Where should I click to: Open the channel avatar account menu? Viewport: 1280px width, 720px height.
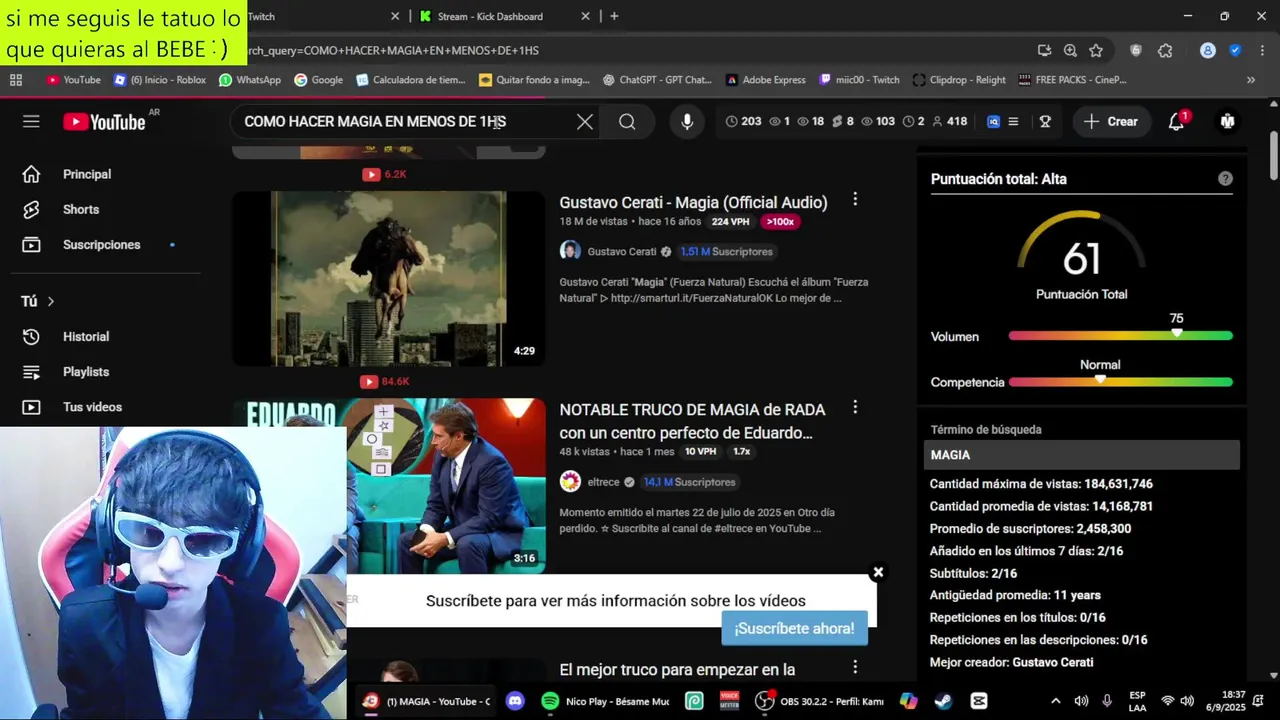click(1227, 121)
